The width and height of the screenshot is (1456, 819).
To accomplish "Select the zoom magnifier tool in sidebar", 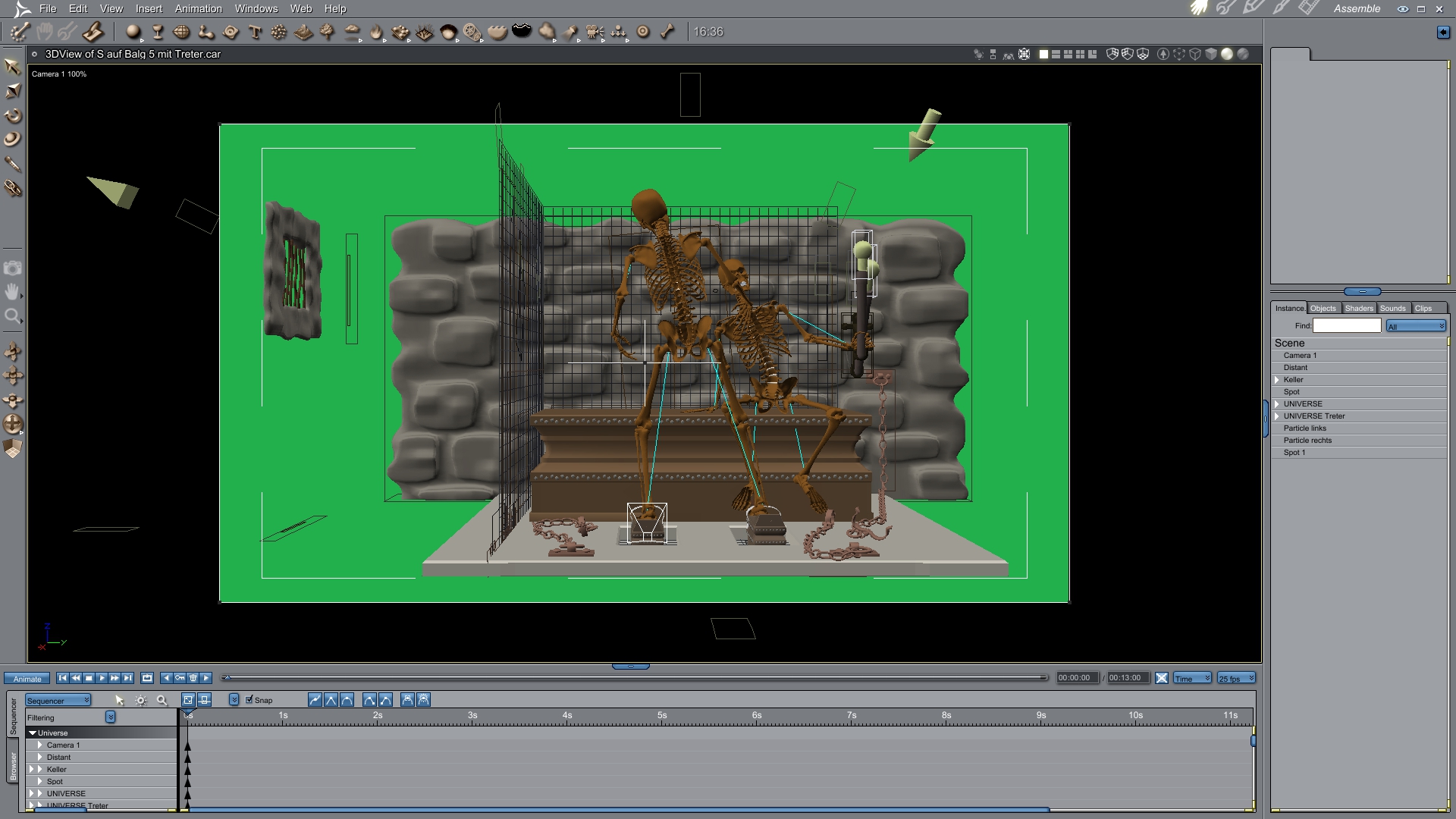I will coord(12,316).
